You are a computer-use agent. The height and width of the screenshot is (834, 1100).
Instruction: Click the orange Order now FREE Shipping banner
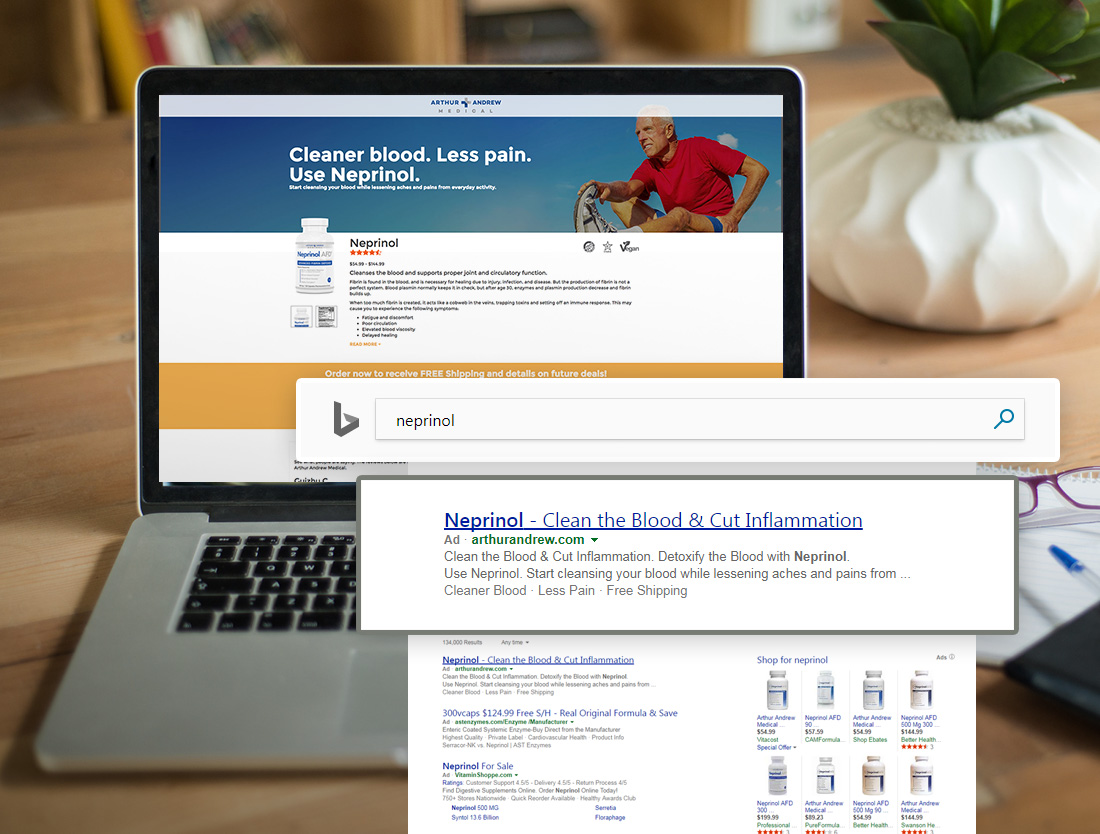pyautogui.click(x=466, y=373)
